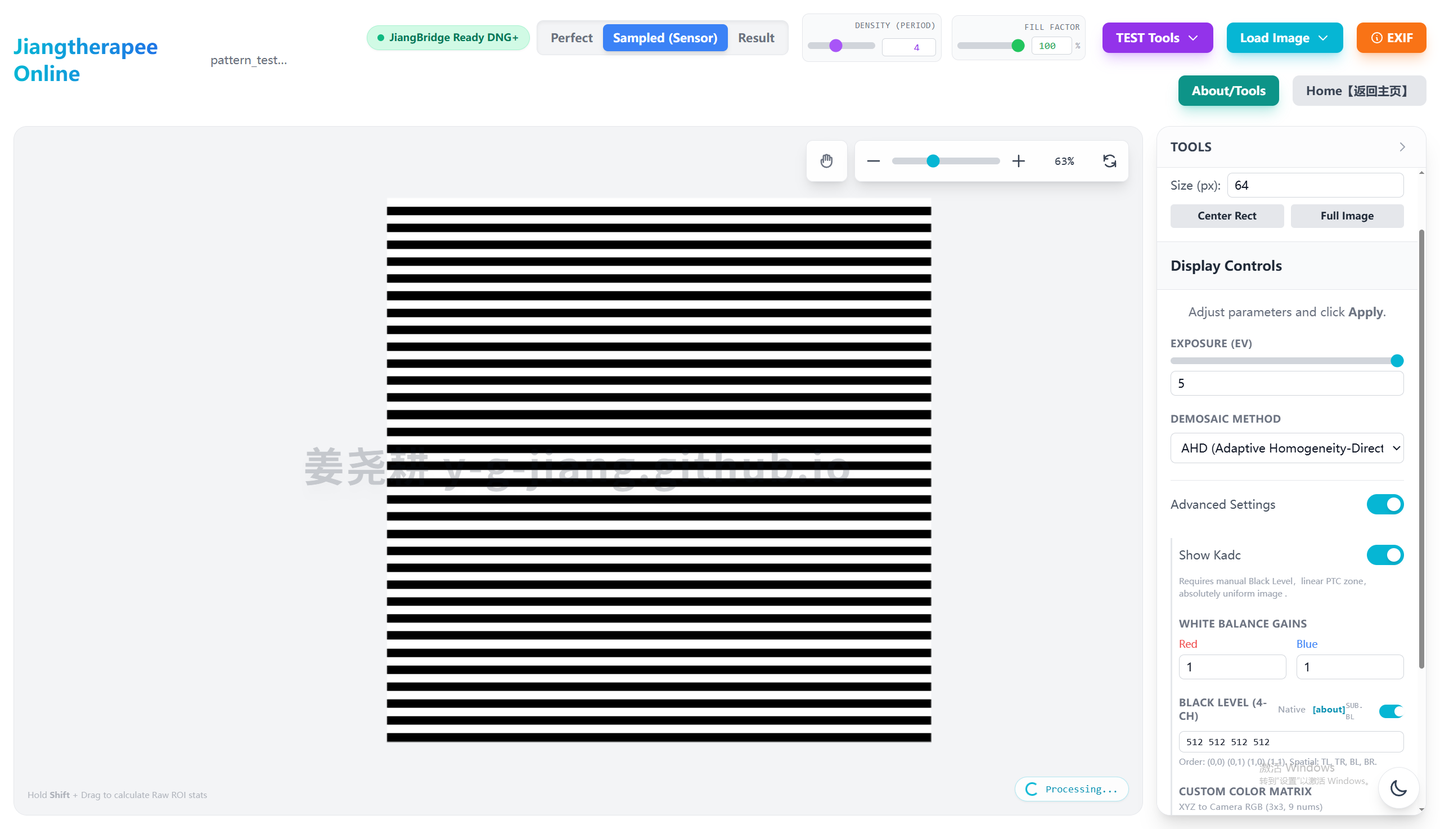Click the About/Tools button

click(1228, 90)
